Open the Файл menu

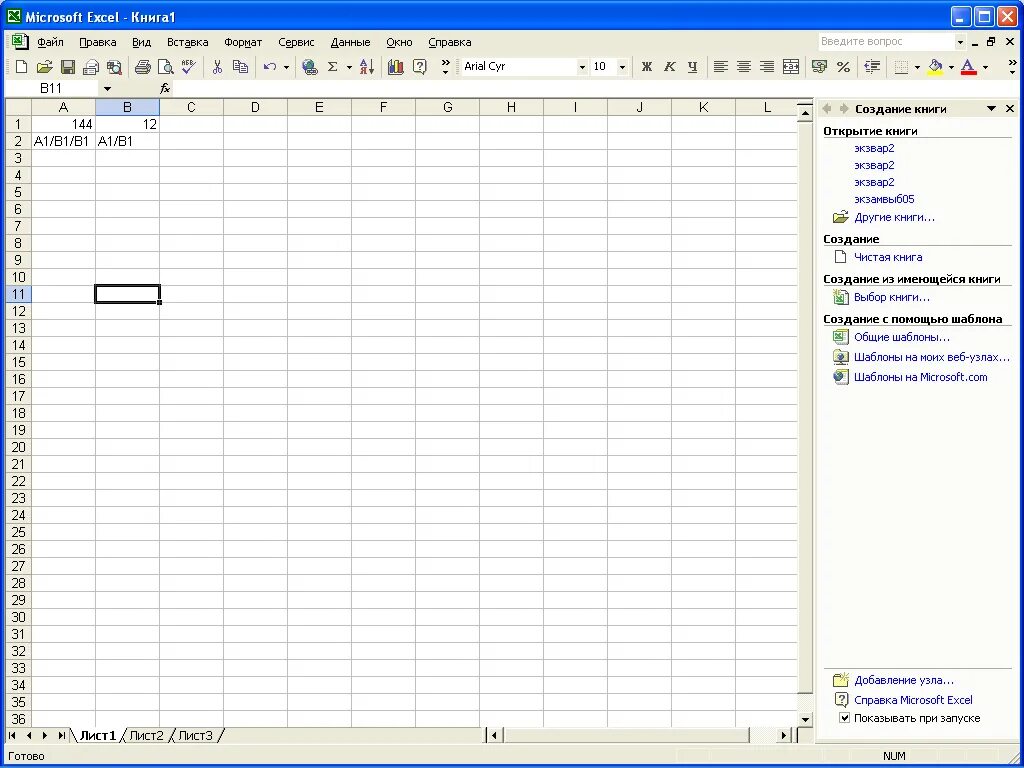(x=50, y=42)
